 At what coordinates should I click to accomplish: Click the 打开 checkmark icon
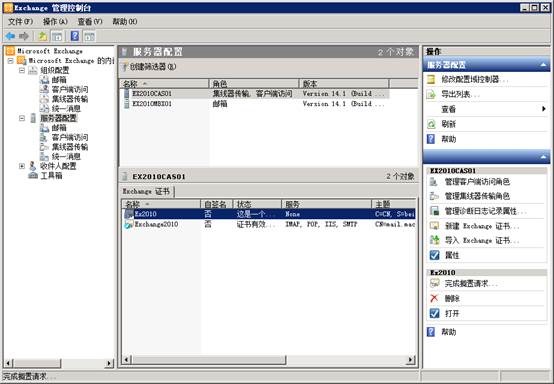click(x=434, y=313)
